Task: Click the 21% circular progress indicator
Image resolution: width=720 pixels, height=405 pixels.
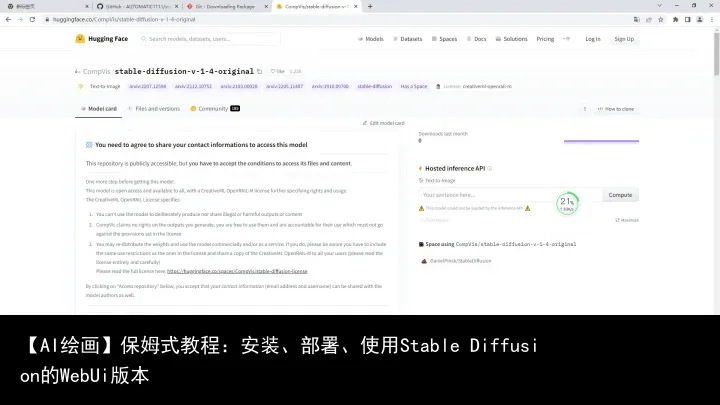Action: pyautogui.click(x=568, y=203)
